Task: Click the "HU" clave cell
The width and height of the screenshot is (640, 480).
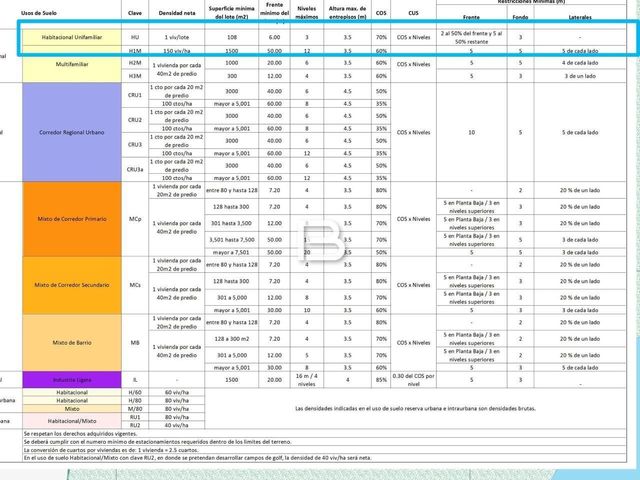Action: 135,37
